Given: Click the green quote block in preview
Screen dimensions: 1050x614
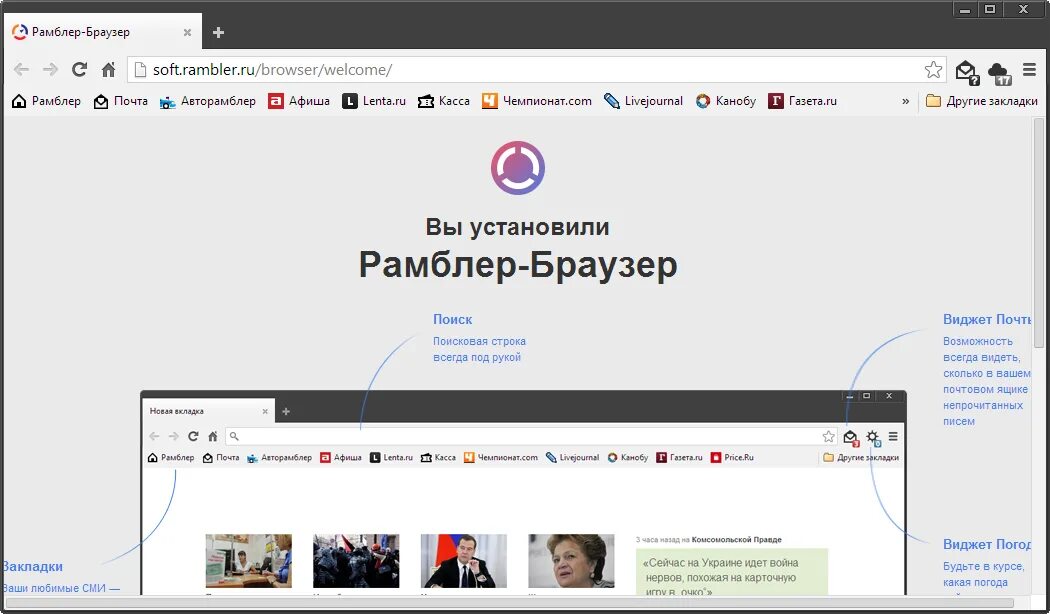Looking at the screenshot, I should 732,572.
